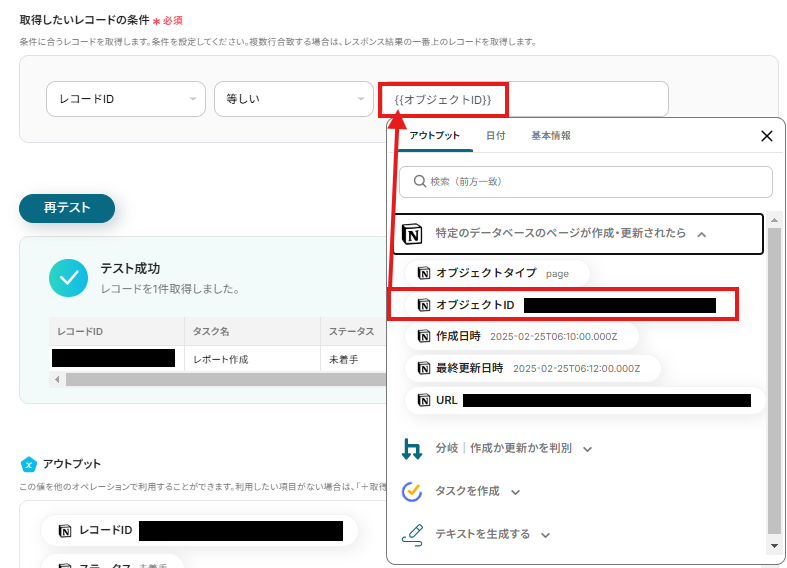Click the green test success checkmark icon
The image size is (787, 568).
coord(68,279)
